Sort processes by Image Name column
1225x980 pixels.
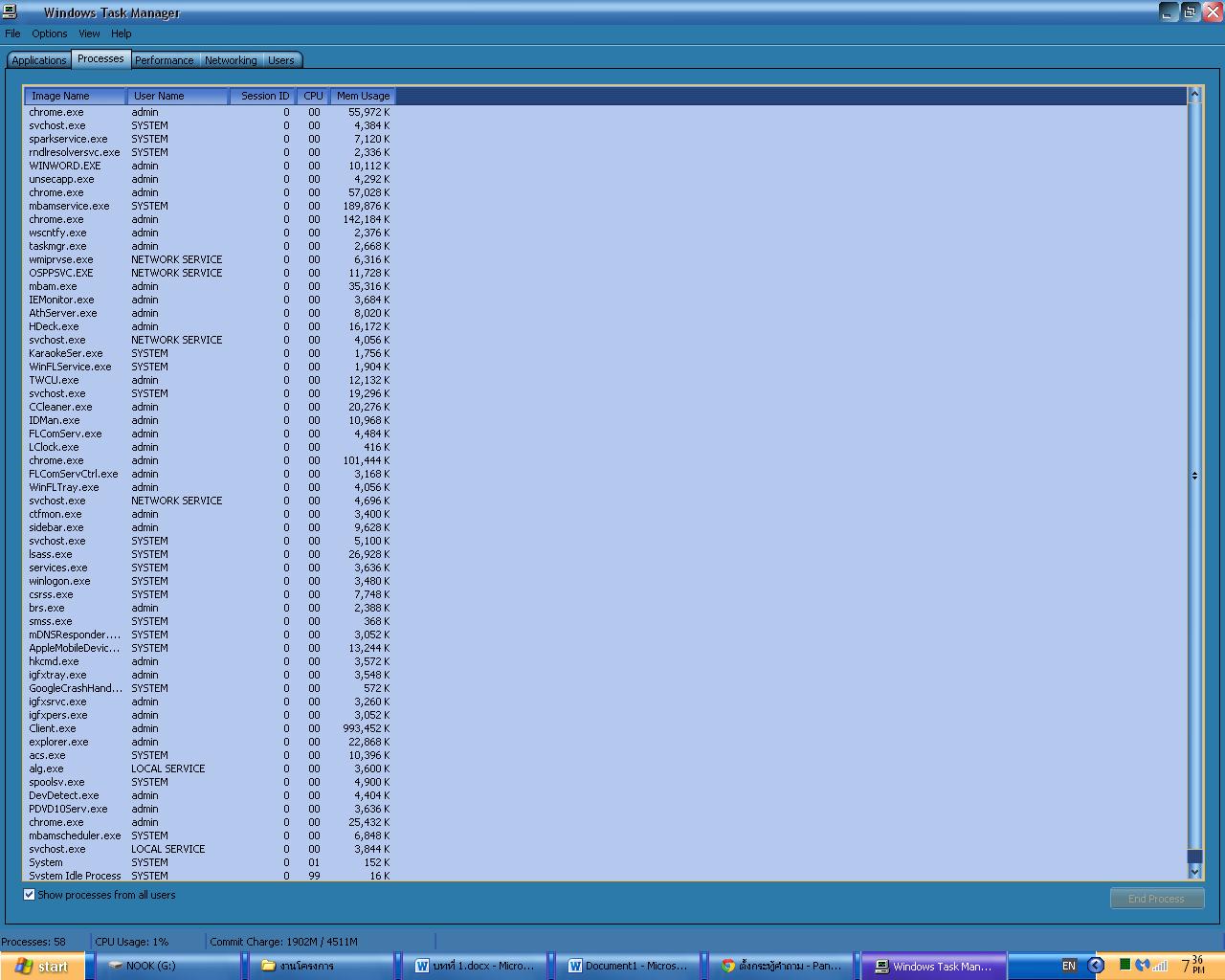75,96
